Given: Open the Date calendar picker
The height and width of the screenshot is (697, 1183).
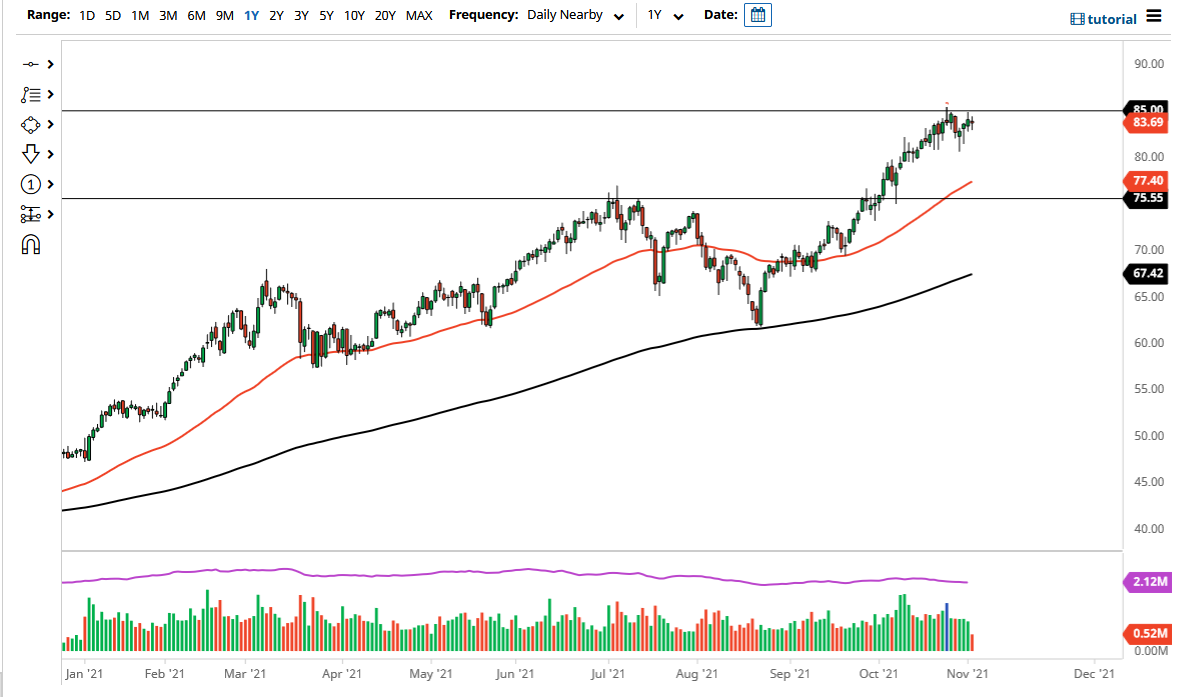Looking at the screenshot, I should [757, 15].
